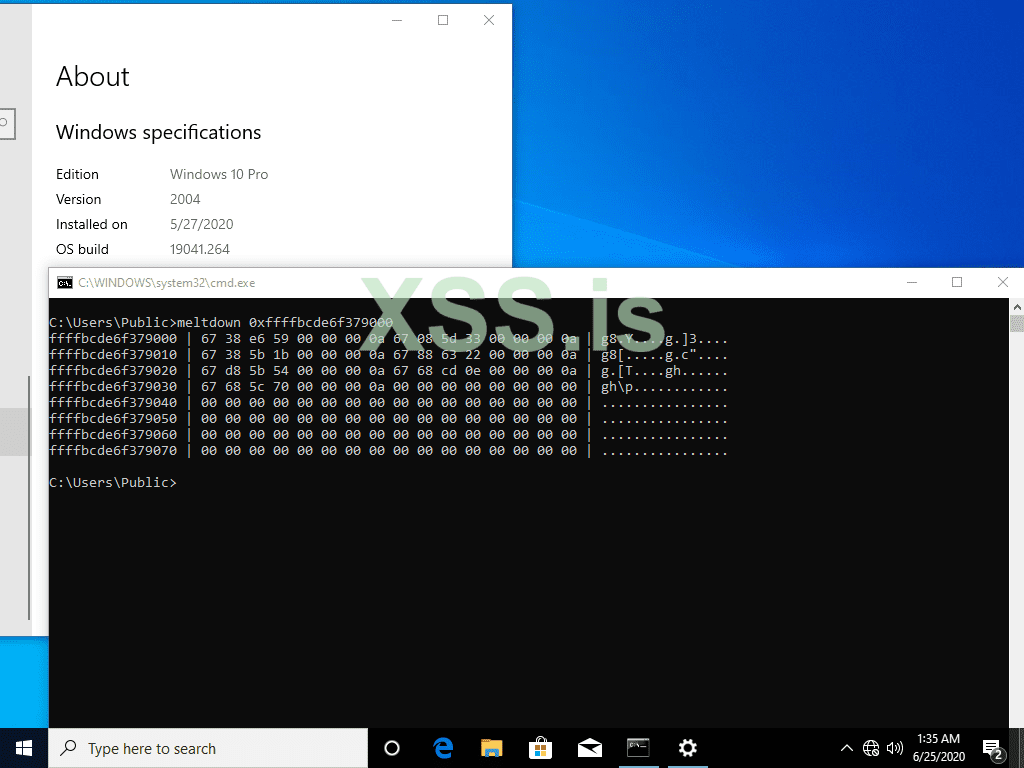Select the Command Prompt taskbar icon
Viewport: 1024px width, 768px height.
click(x=638, y=748)
